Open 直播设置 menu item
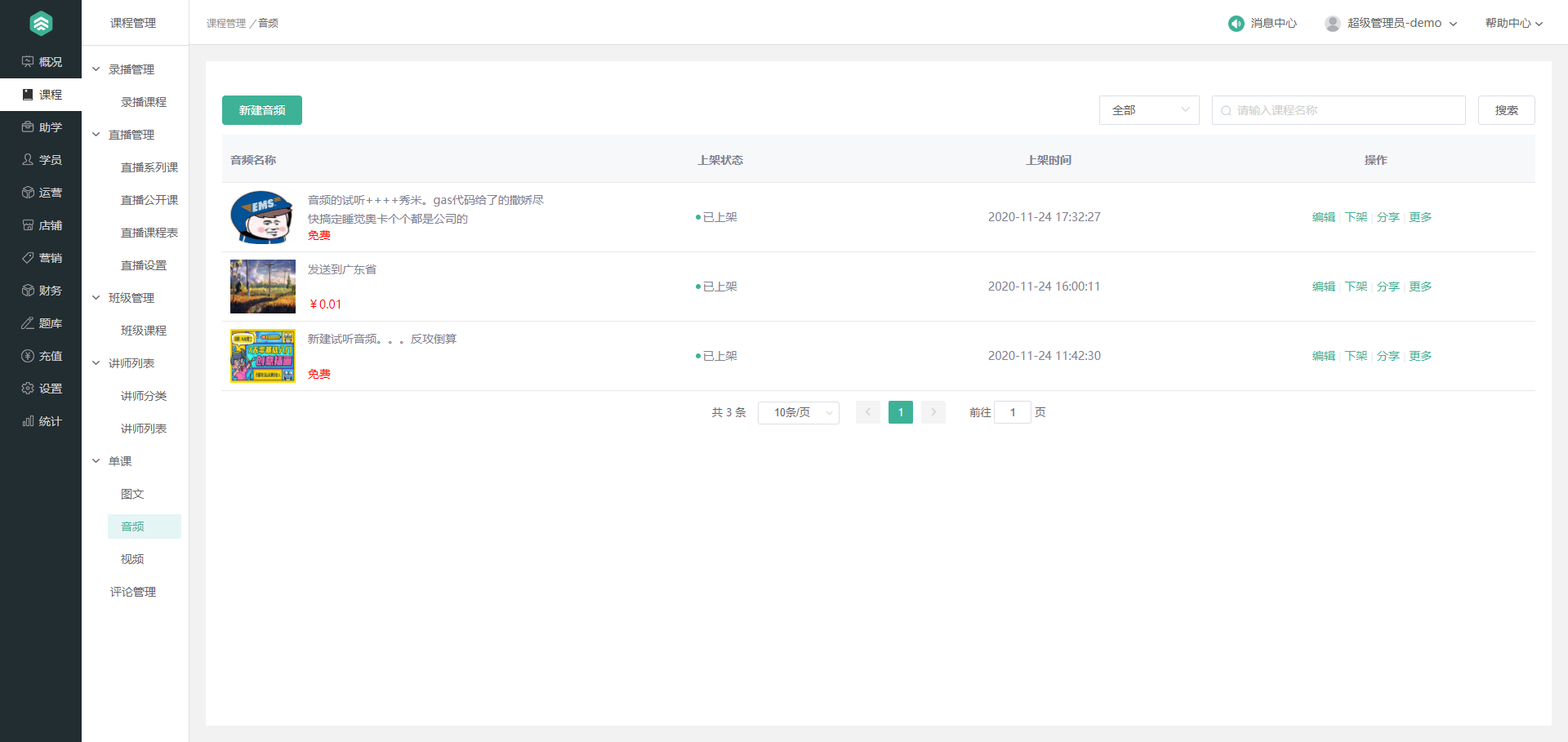 [144, 265]
